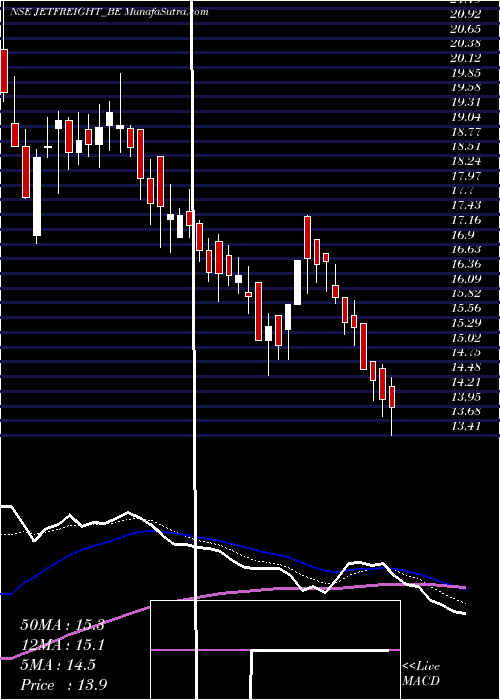
Task: Click the 16.9 price axis label
Action: (462, 235)
